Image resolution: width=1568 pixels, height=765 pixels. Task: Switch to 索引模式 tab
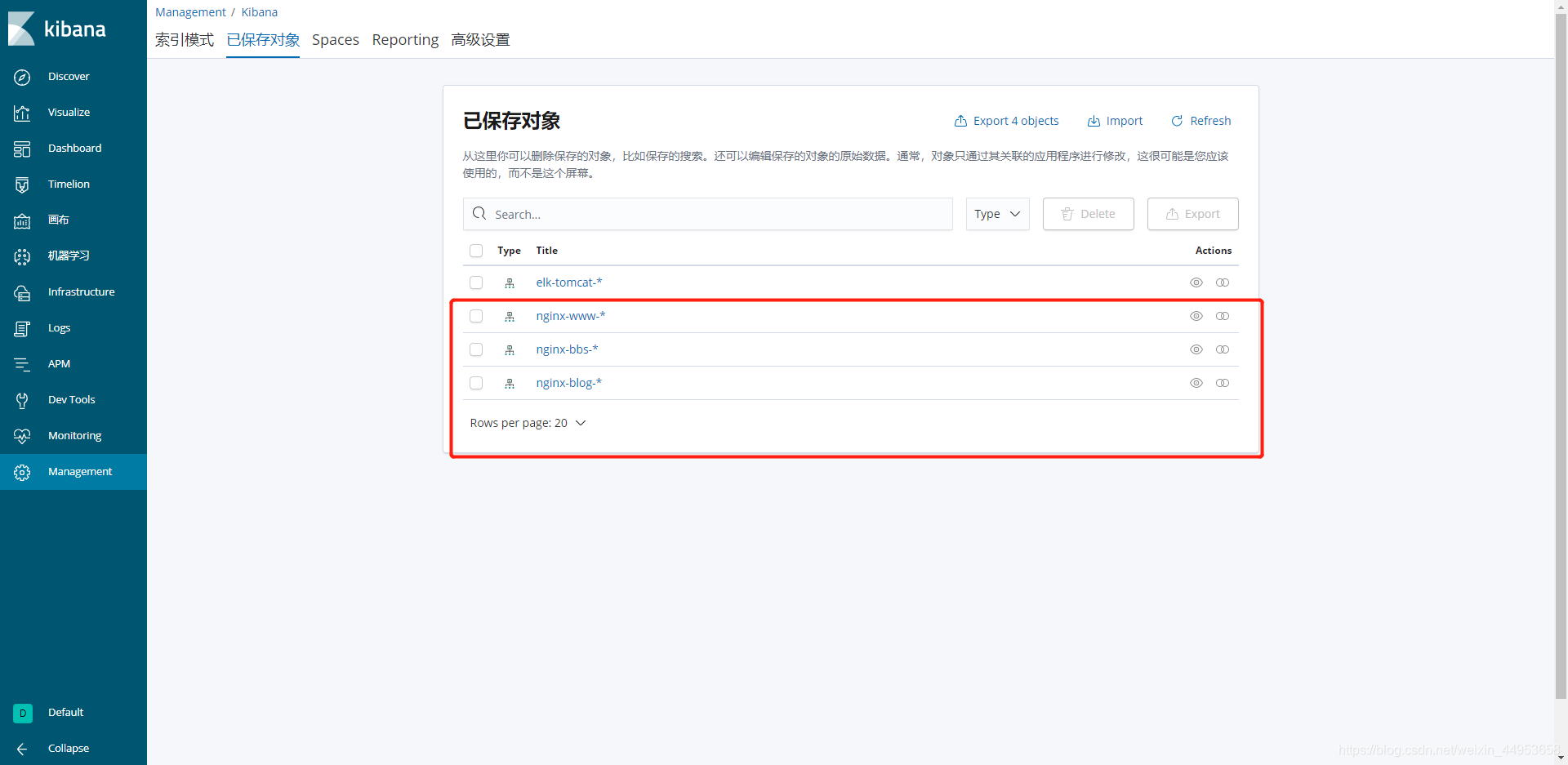point(185,40)
